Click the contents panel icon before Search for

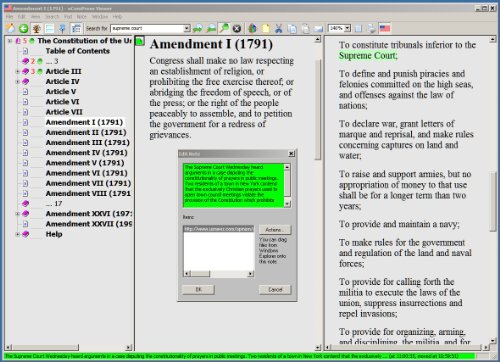click(x=76, y=28)
